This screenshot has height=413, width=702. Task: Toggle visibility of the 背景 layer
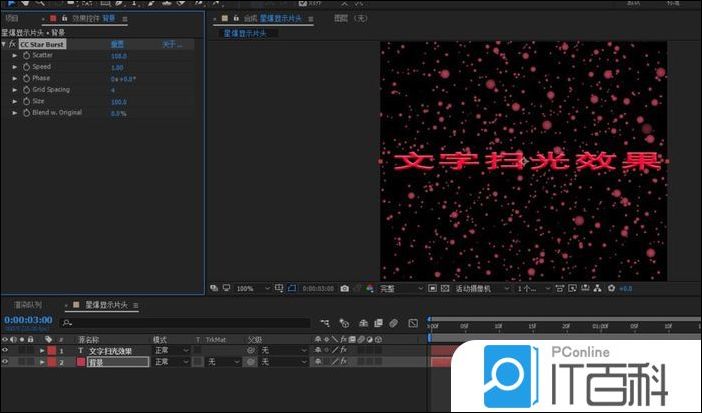coord(5,362)
